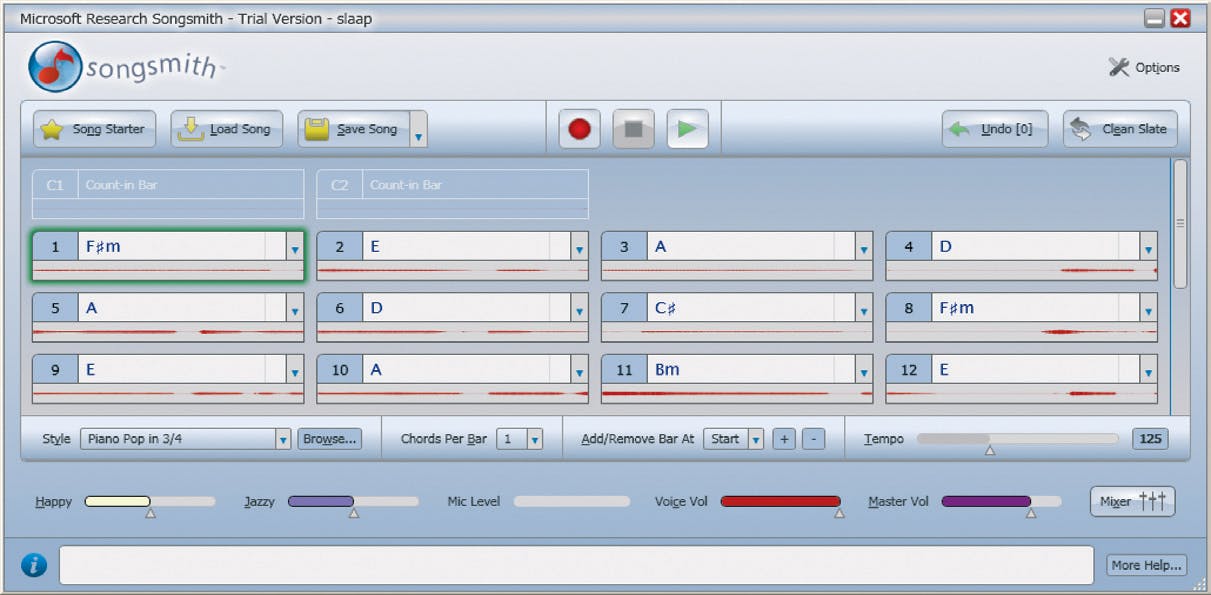
Task: Close the Songsmith window
Action: tap(1180, 18)
